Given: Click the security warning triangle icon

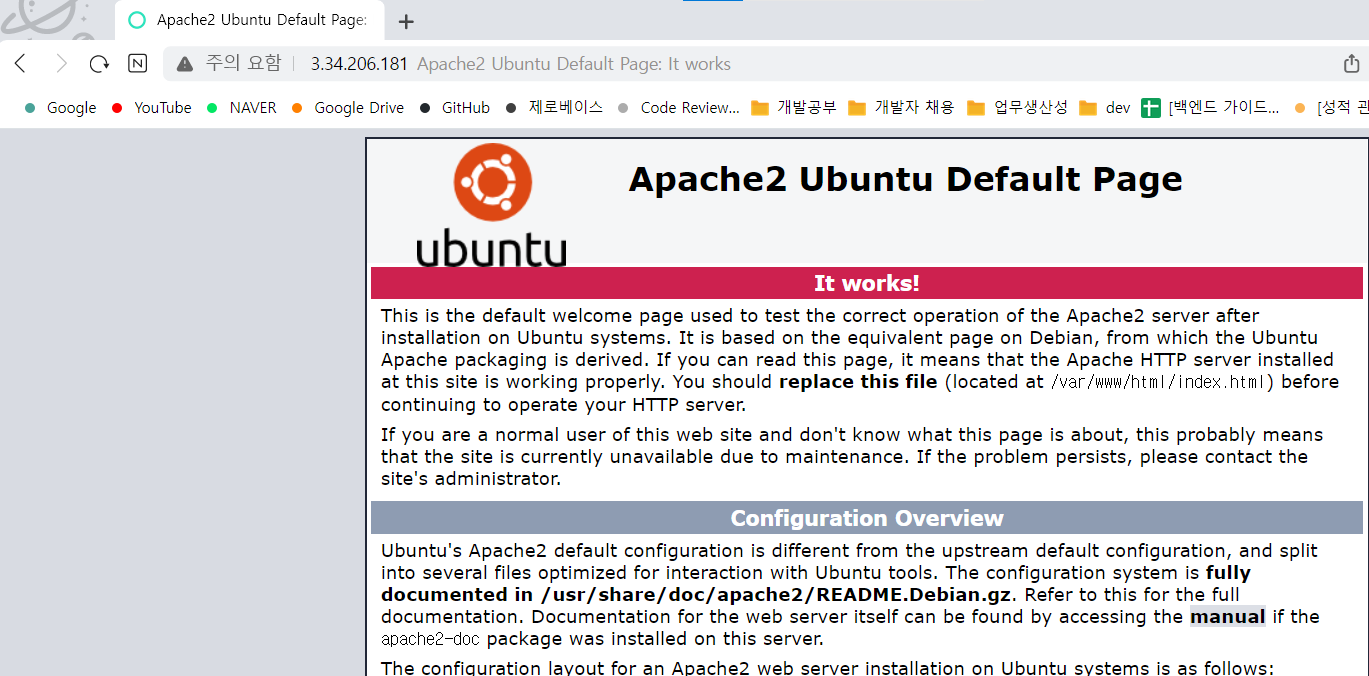Looking at the screenshot, I should (x=185, y=64).
